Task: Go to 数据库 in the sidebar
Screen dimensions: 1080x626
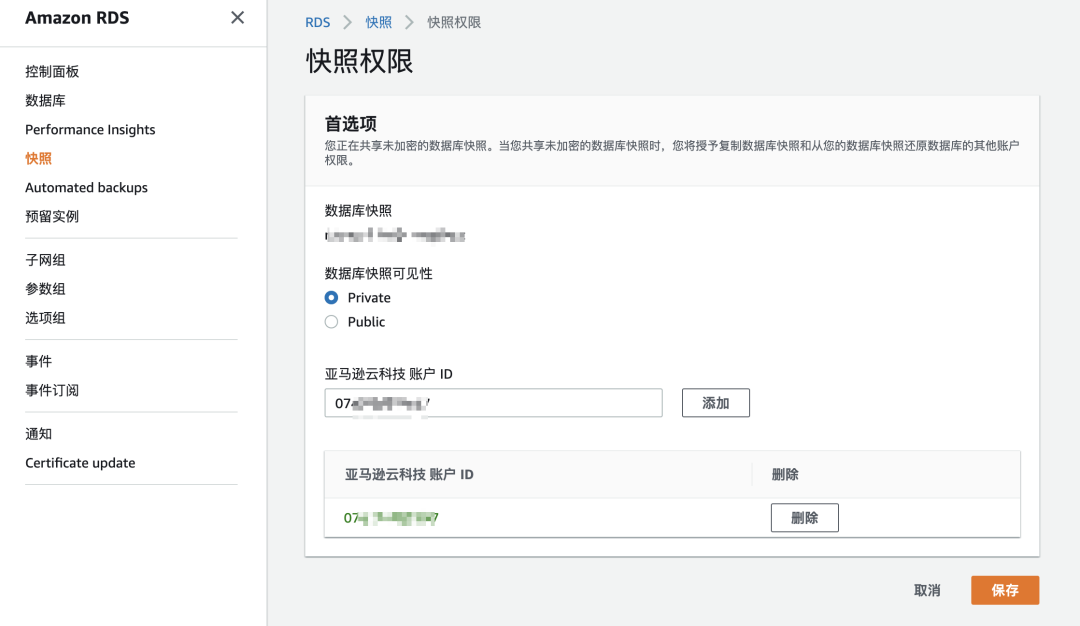Action: [x=45, y=101]
